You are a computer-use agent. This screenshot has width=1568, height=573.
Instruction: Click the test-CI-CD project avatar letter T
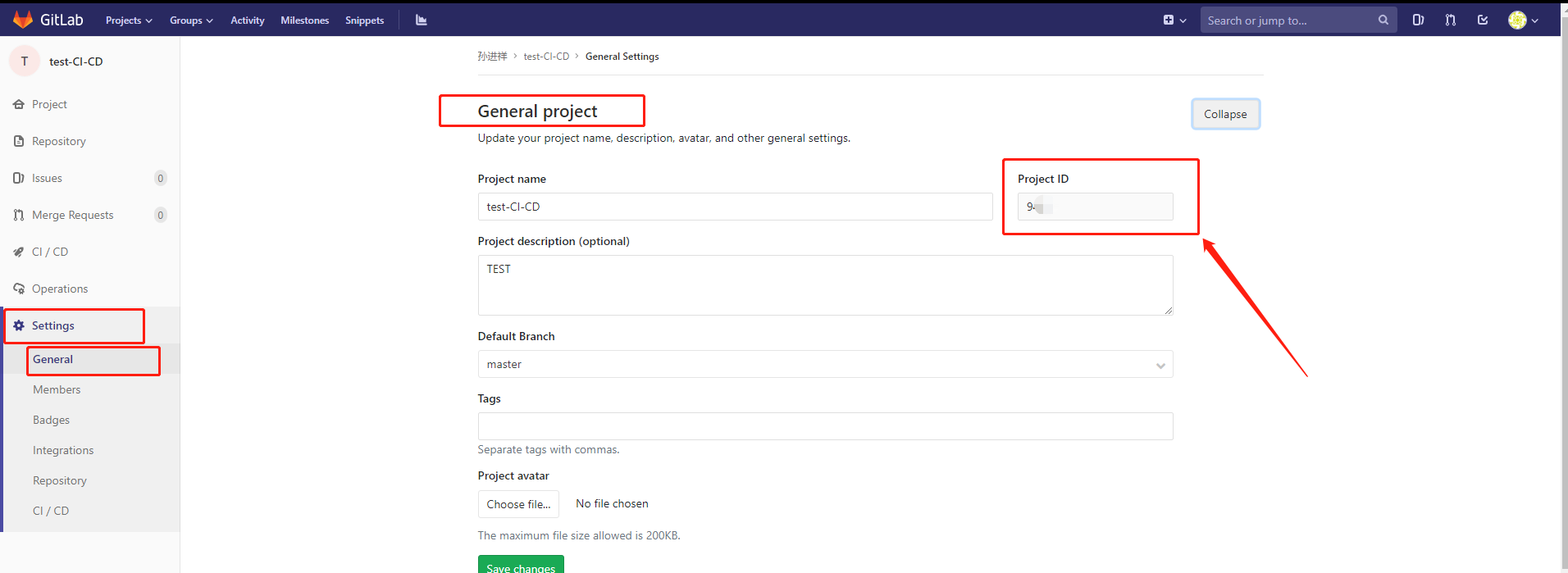25,61
